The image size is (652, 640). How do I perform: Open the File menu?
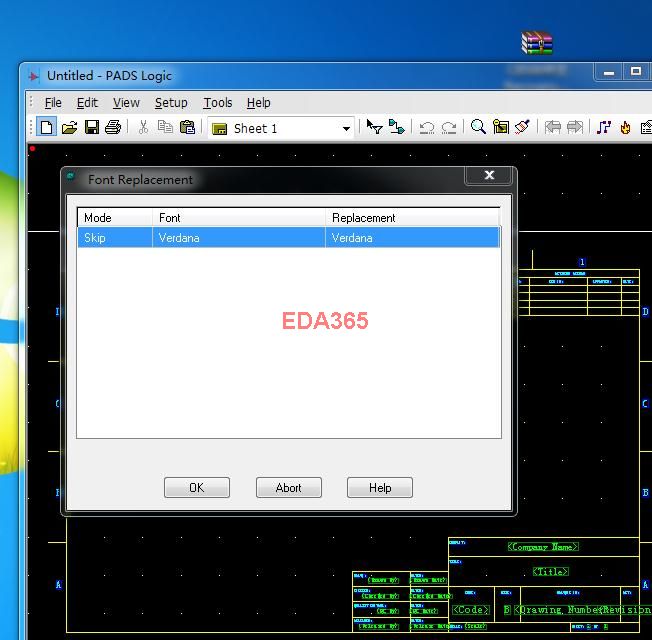coord(53,103)
